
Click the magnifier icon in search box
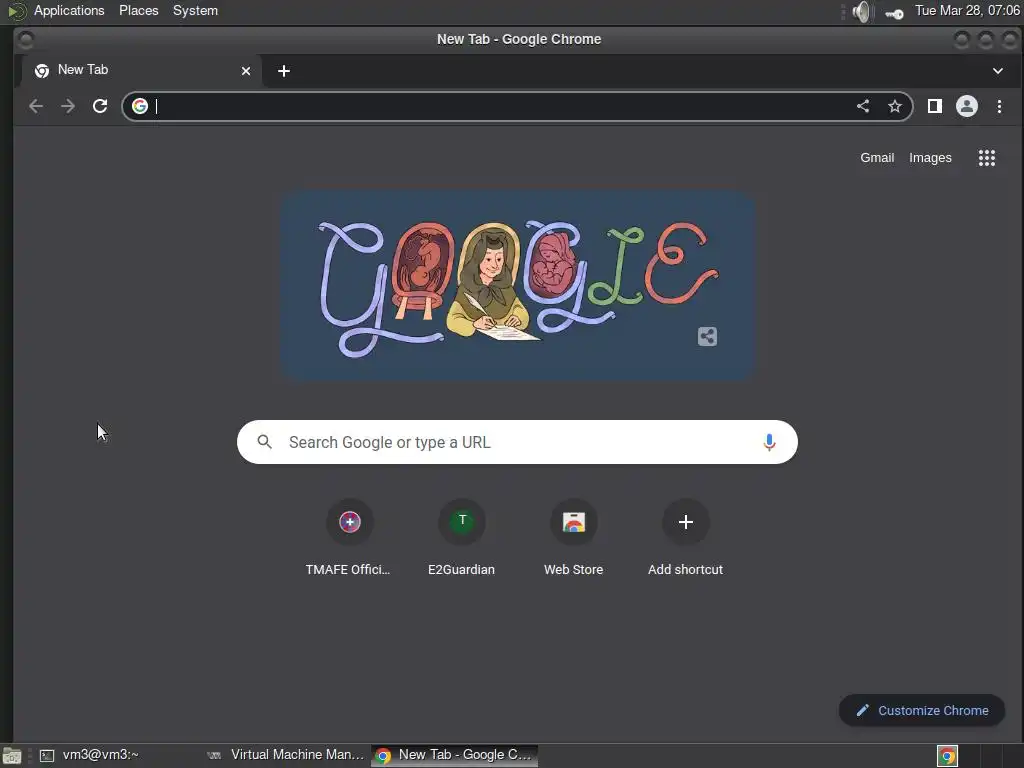click(264, 442)
